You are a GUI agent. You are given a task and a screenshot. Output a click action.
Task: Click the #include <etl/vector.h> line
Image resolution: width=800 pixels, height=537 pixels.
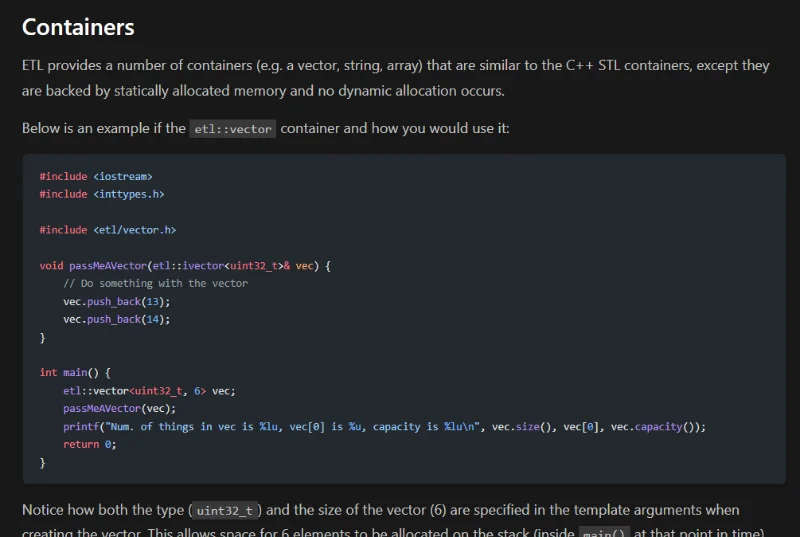[x=108, y=230]
